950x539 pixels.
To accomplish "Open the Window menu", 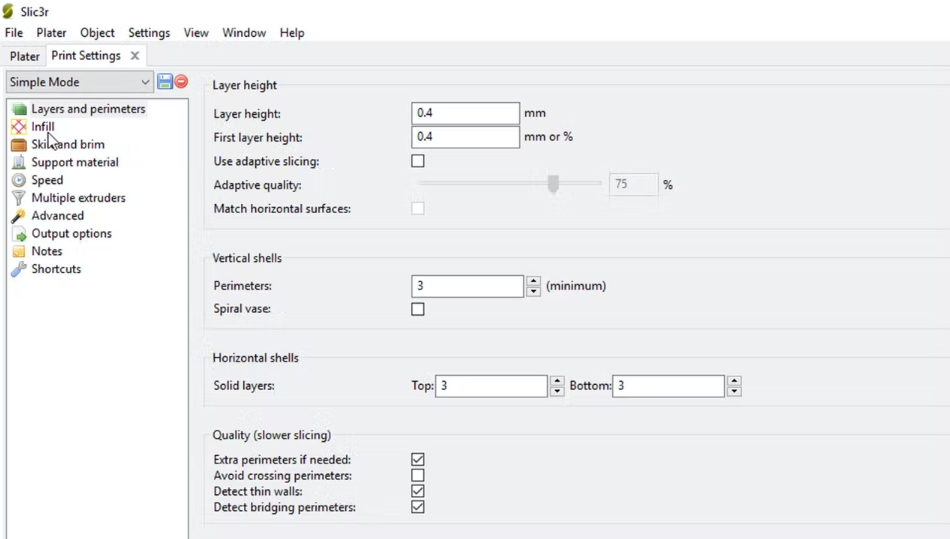I will click(244, 33).
